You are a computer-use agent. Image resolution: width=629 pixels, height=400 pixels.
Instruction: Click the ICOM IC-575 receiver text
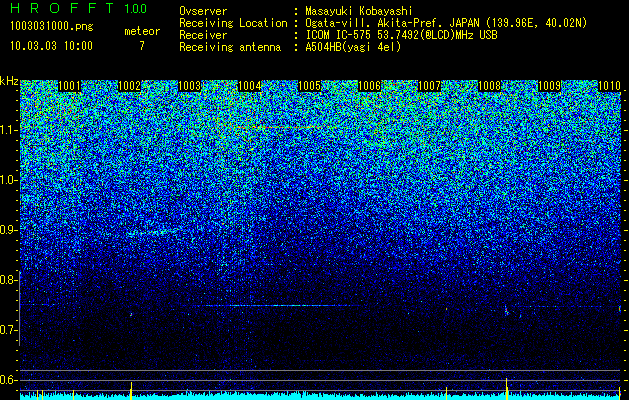(401, 35)
